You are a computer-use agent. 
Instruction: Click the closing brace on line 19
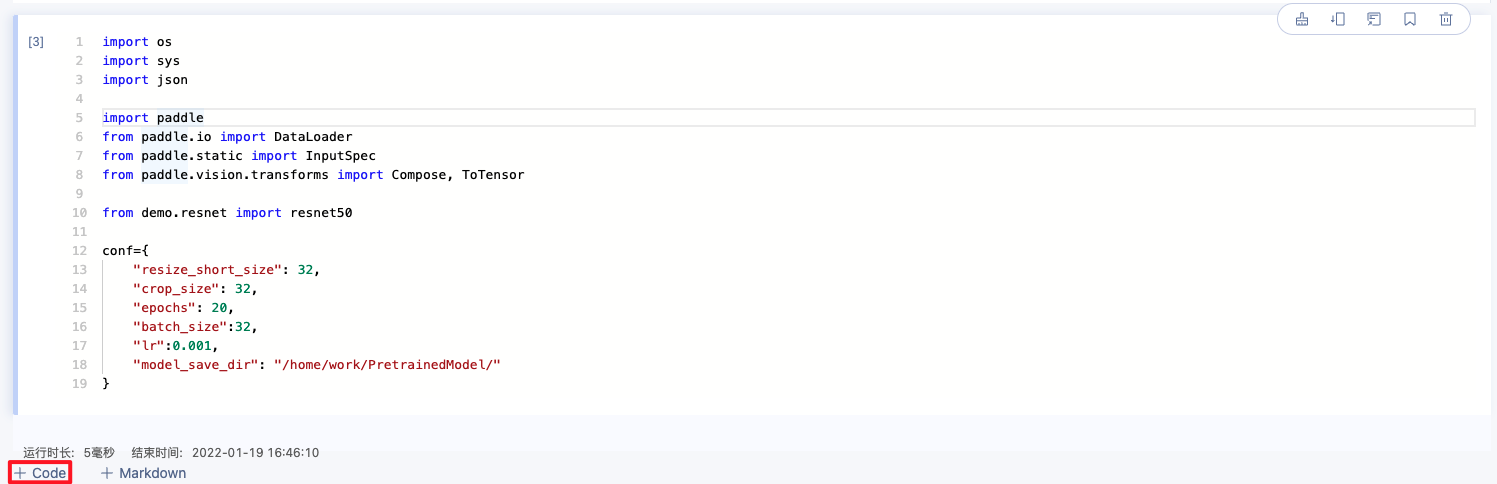(106, 384)
